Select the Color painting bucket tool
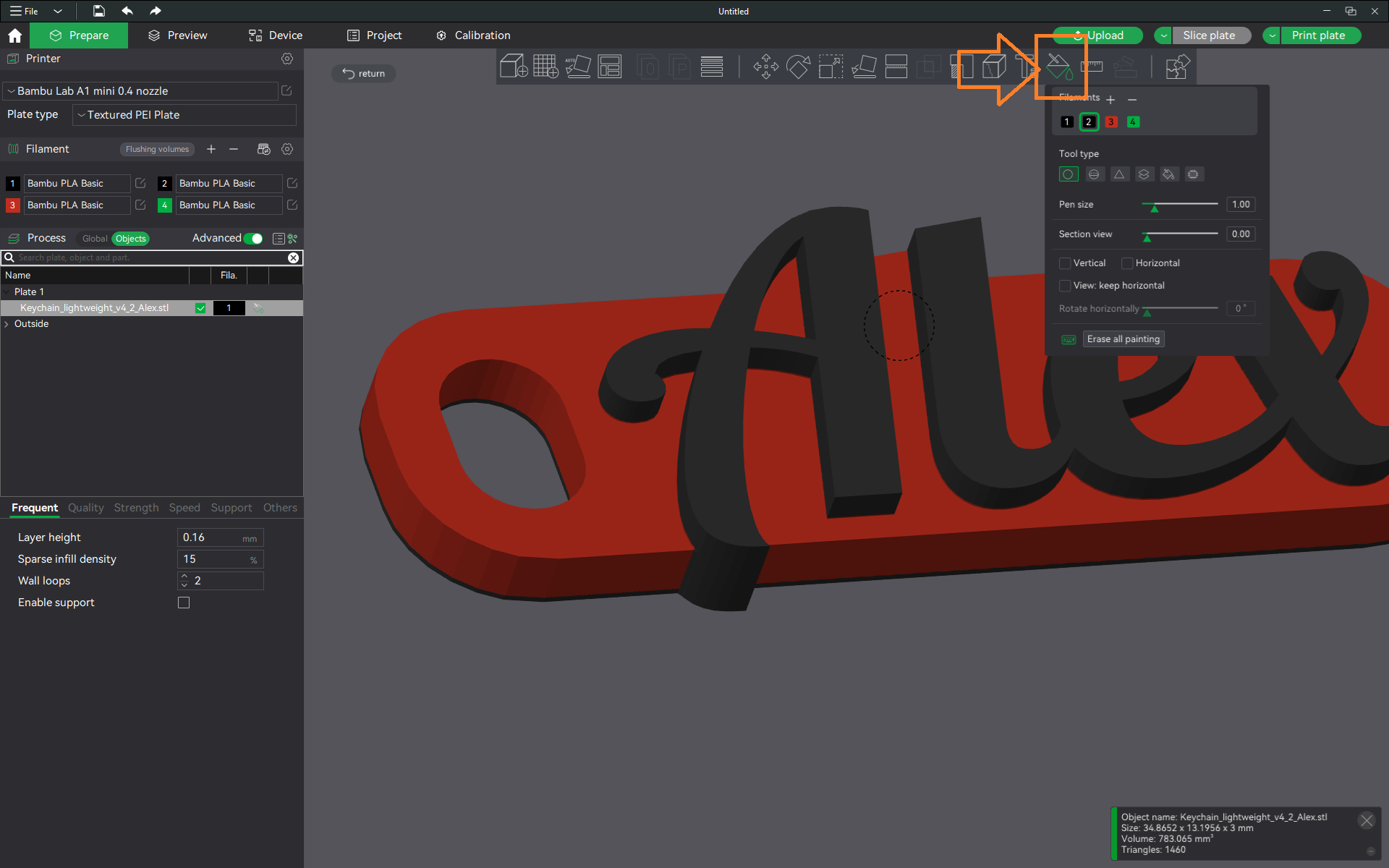Viewport: 1389px width, 868px height. coord(1059,67)
